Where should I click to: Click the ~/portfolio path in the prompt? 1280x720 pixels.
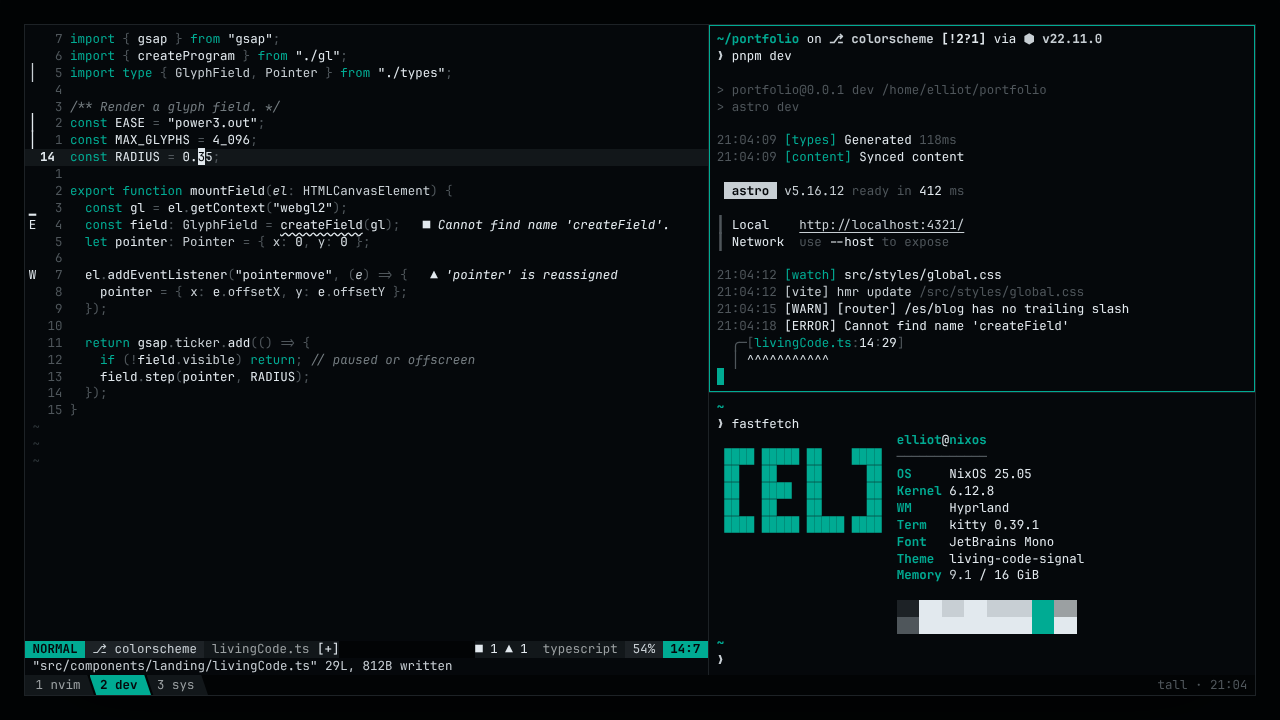pos(758,39)
